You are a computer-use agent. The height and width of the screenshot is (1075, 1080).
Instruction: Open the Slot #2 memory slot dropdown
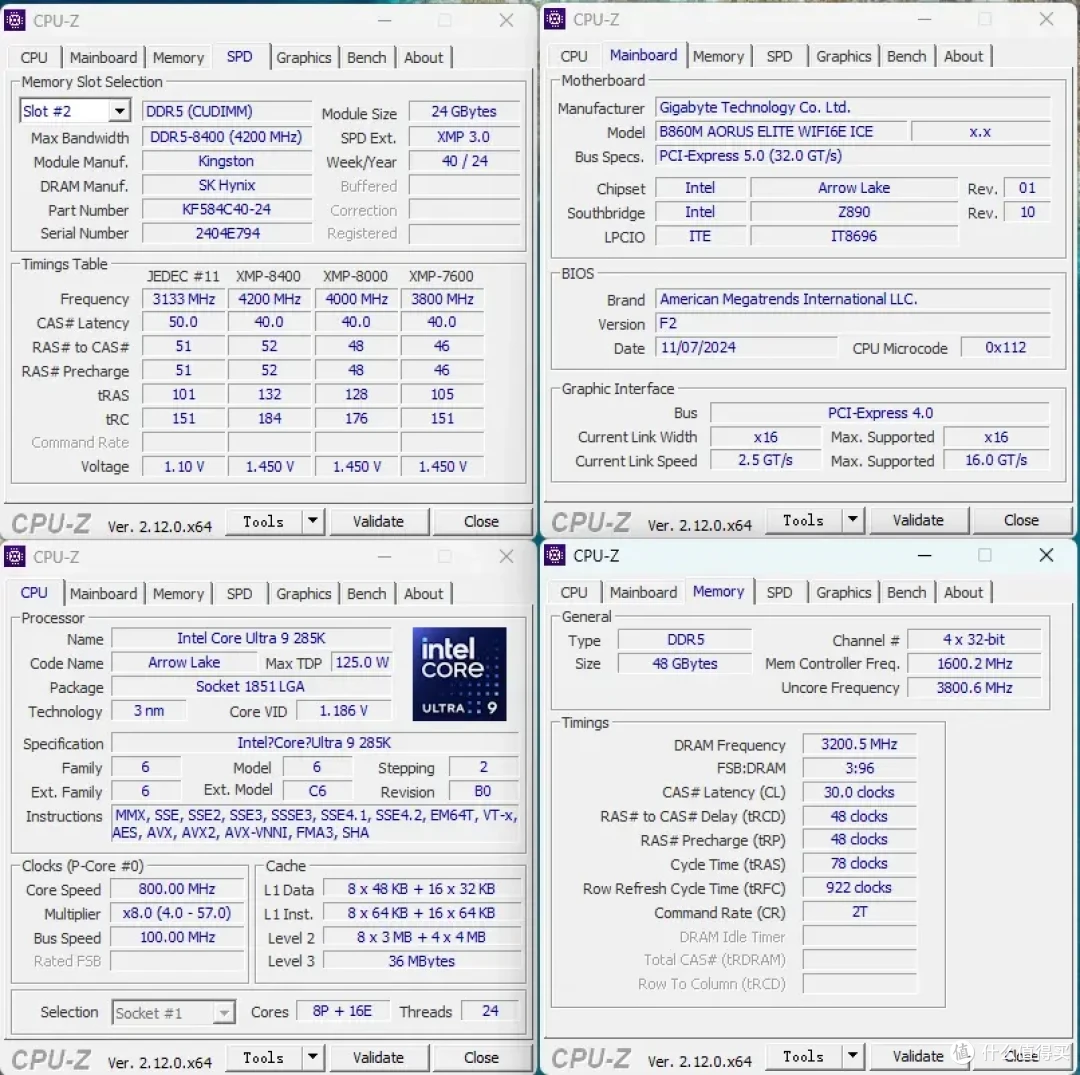(x=120, y=111)
